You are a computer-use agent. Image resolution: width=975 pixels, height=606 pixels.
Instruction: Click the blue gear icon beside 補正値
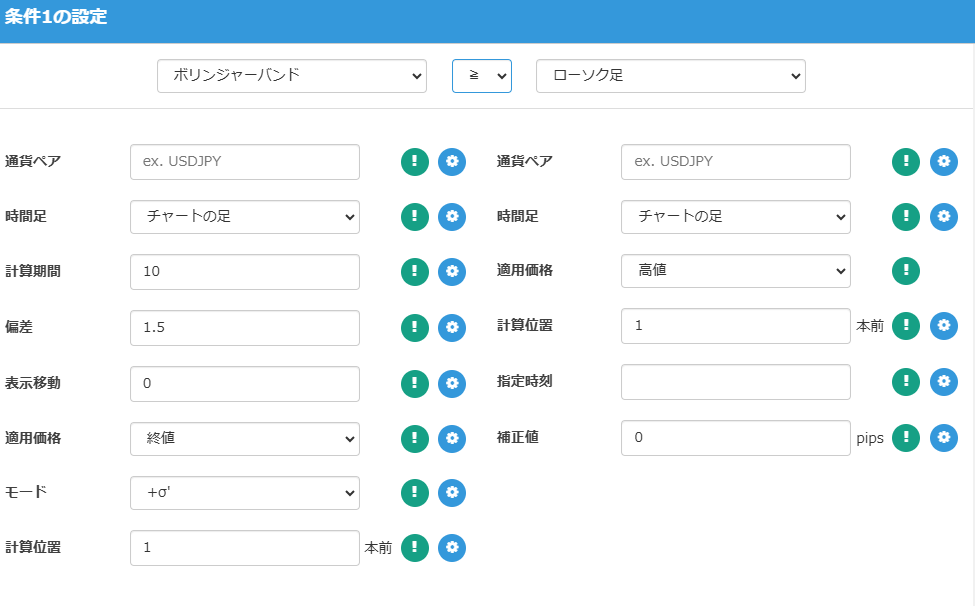coord(943,437)
